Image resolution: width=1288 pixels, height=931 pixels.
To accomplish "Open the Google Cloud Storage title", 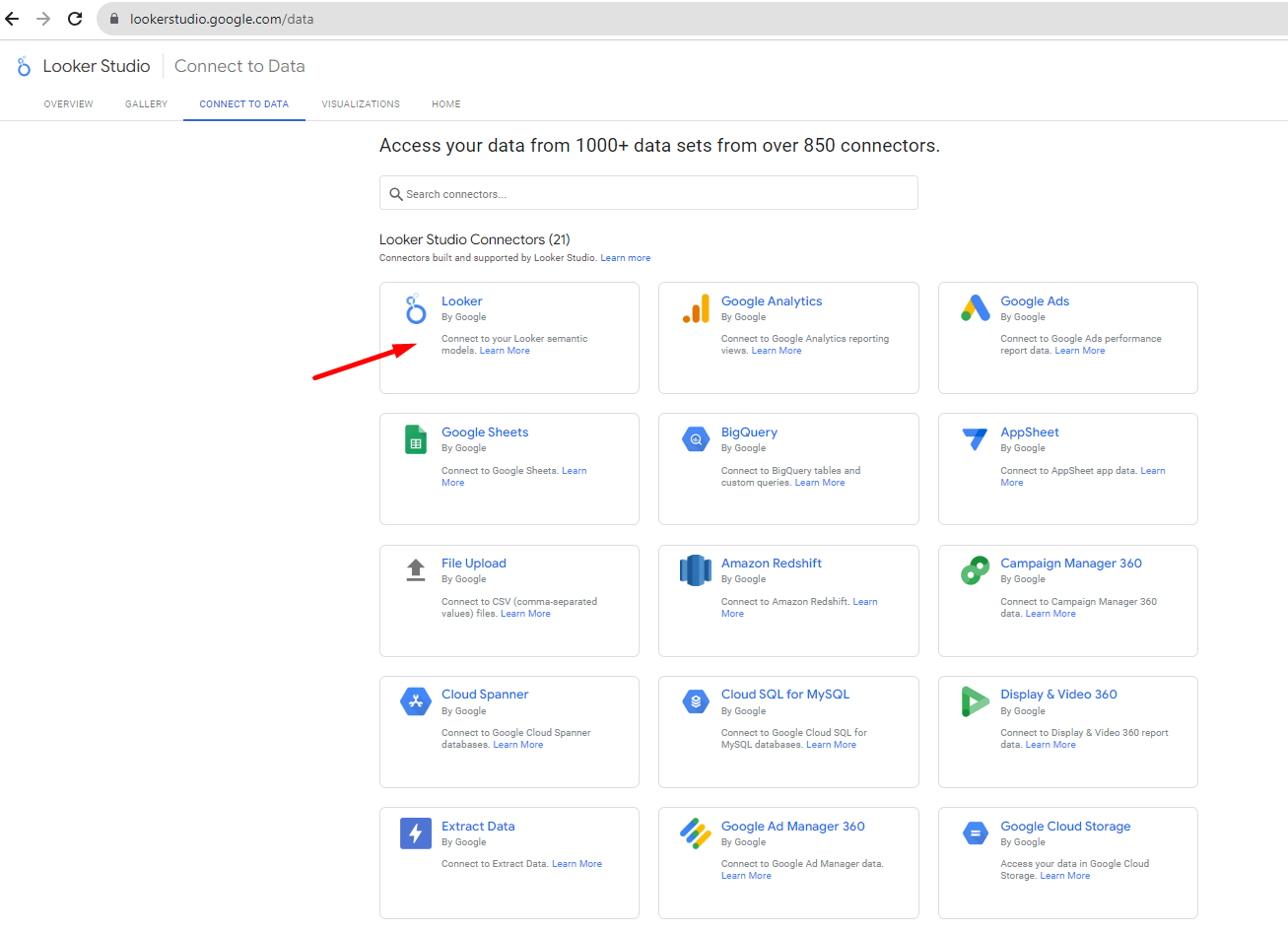I will pyautogui.click(x=1065, y=827).
